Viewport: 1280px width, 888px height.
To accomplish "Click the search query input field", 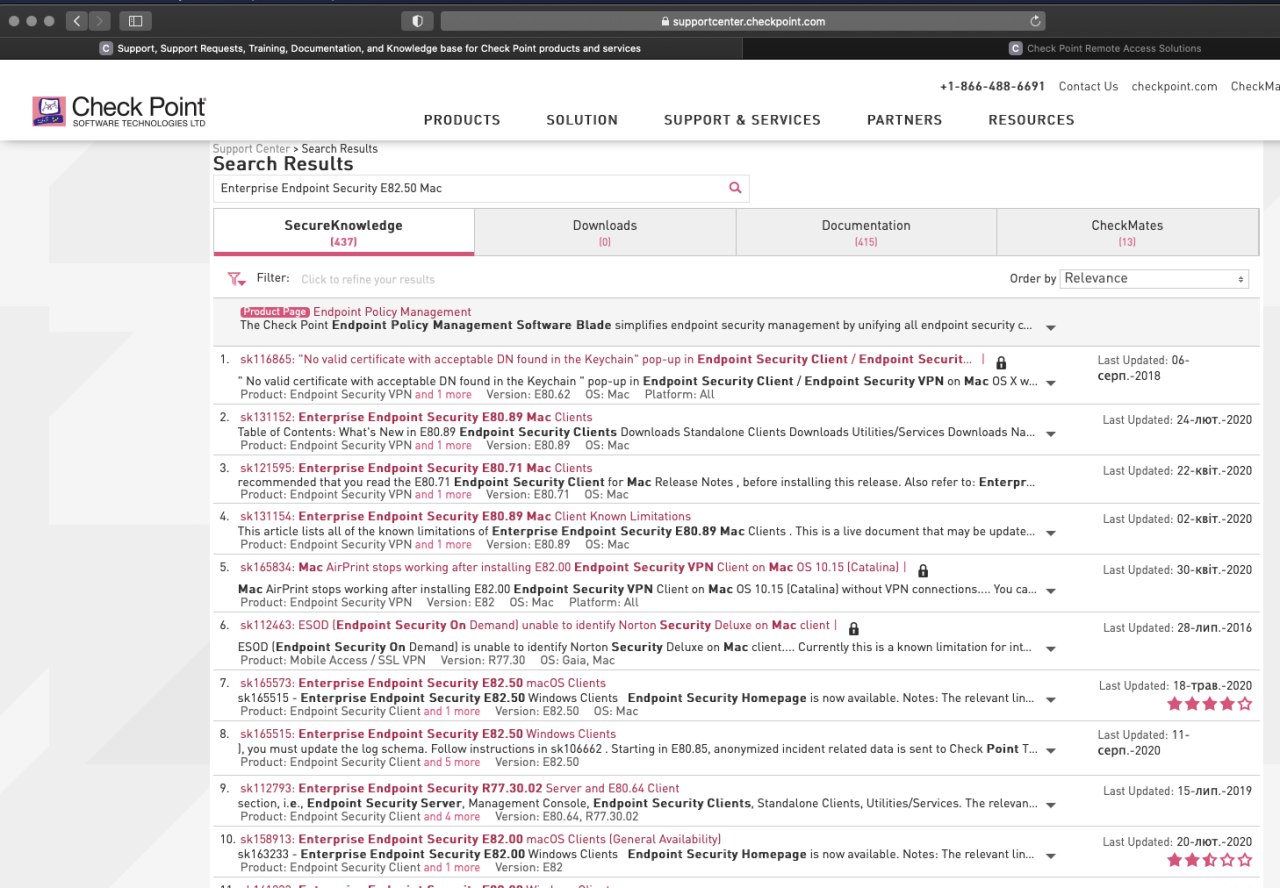I will click(469, 188).
